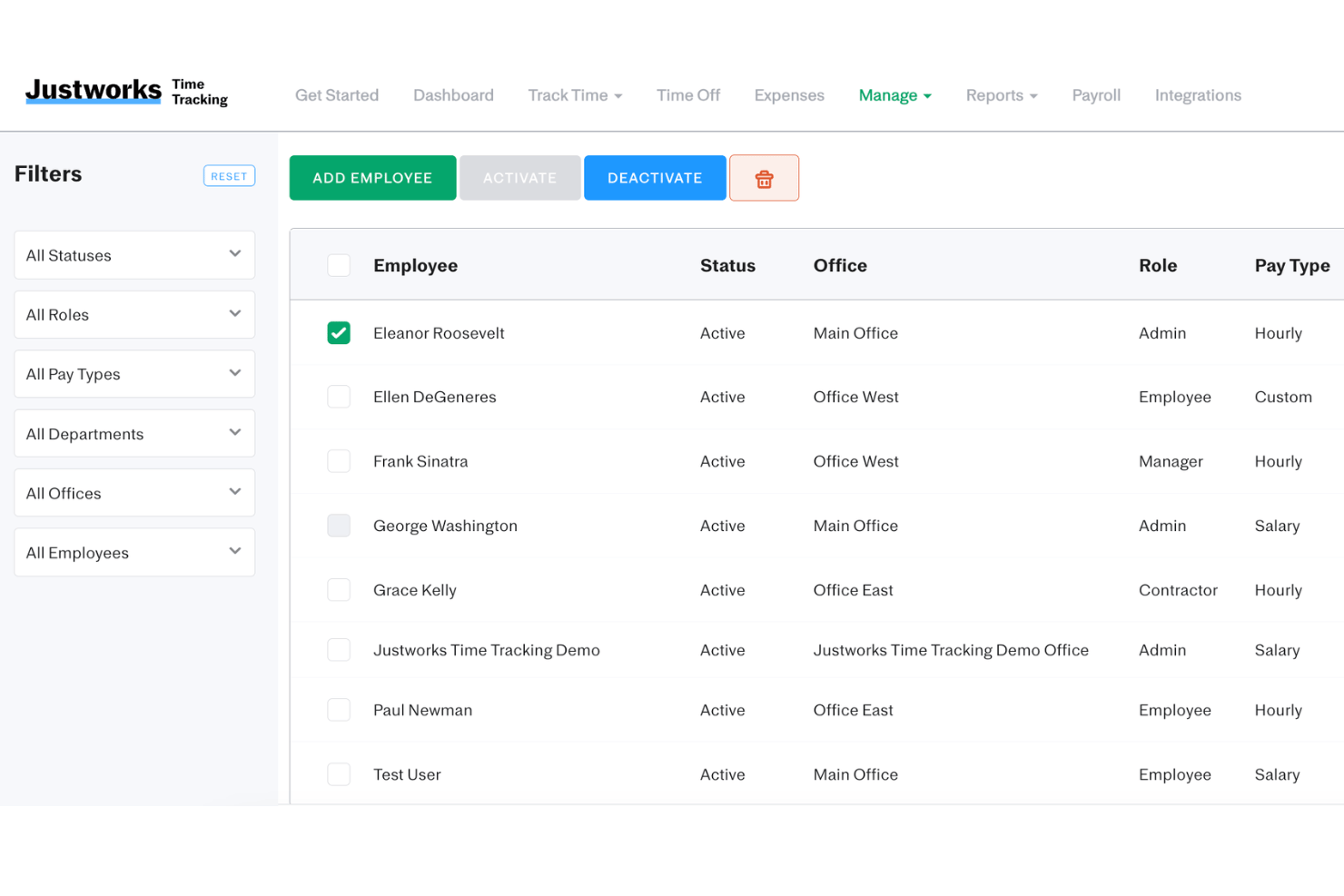Open the Dashboard page
The image size is (1344, 896).
point(453,95)
